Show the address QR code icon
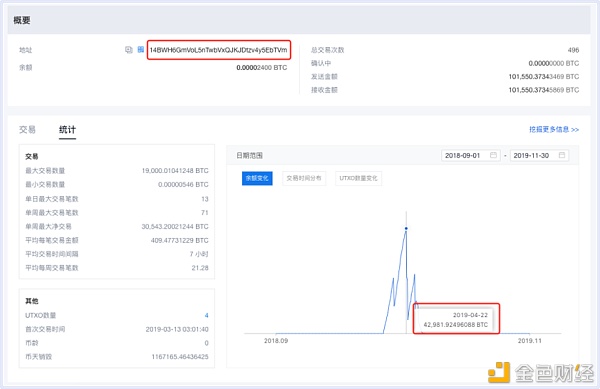Image resolution: width=600 pixels, height=389 pixels. coord(140,49)
